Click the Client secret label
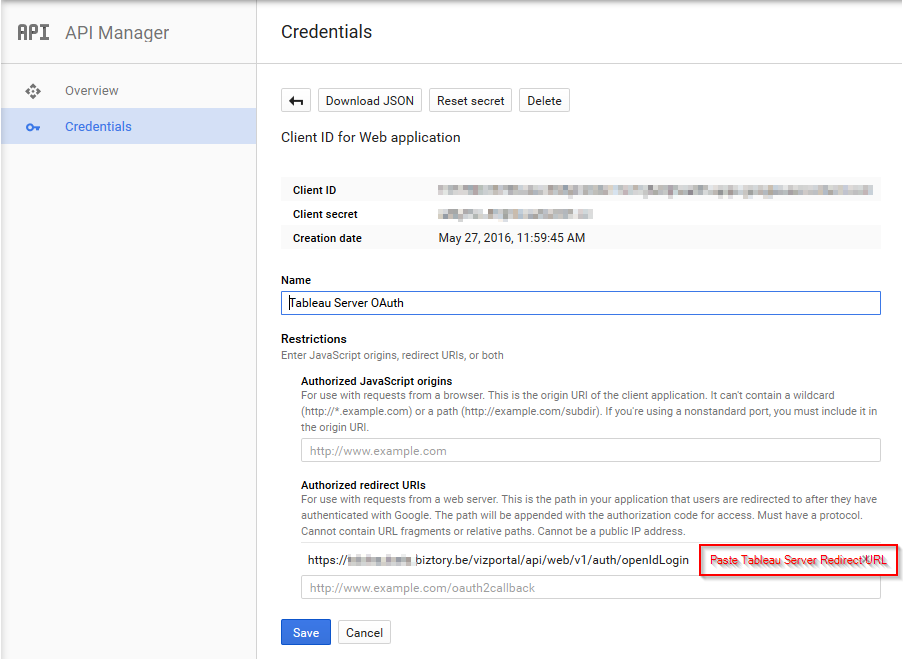Image resolution: width=903 pixels, height=660 pixels. (x=325, y=214)
